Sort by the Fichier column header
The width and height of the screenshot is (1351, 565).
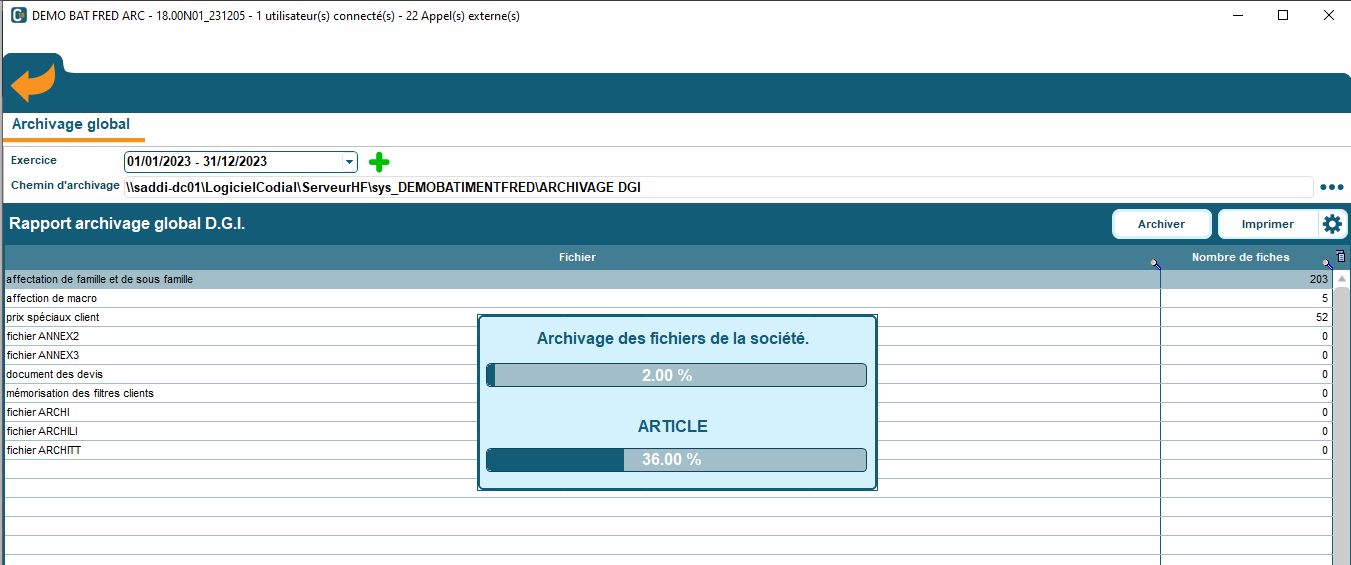pos(577,257)
